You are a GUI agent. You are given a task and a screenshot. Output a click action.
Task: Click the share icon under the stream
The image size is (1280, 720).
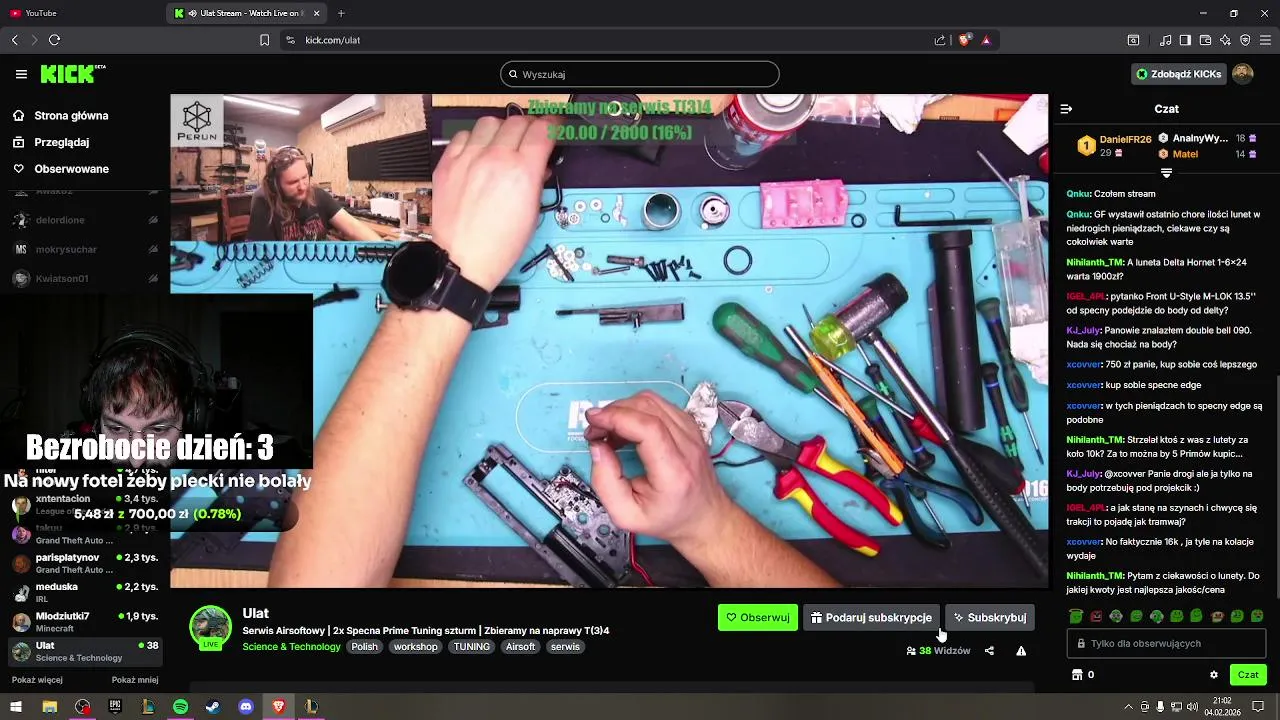pyautogui.click(x=989, y=651)
